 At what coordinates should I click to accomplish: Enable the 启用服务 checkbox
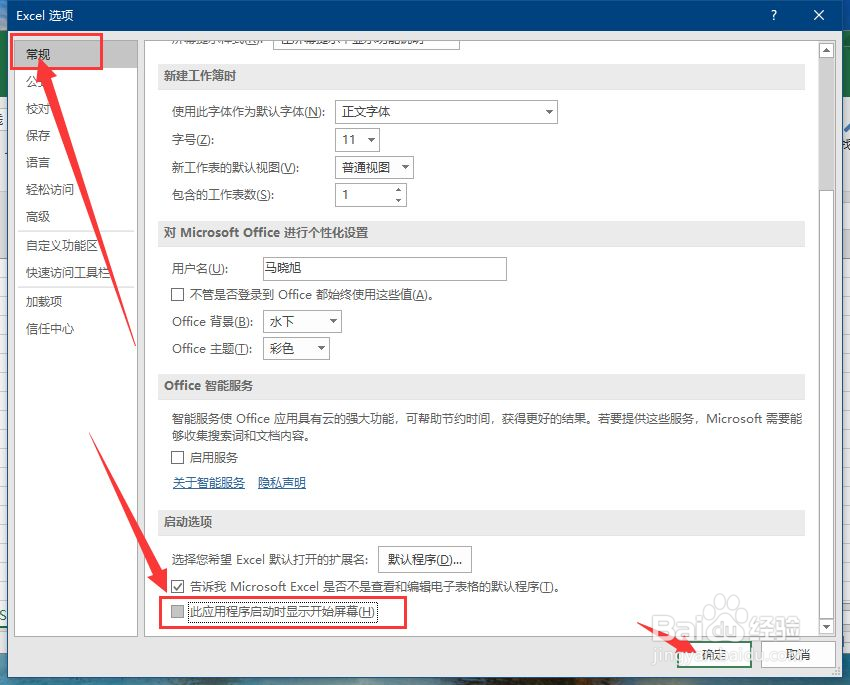tap(177, 457)
